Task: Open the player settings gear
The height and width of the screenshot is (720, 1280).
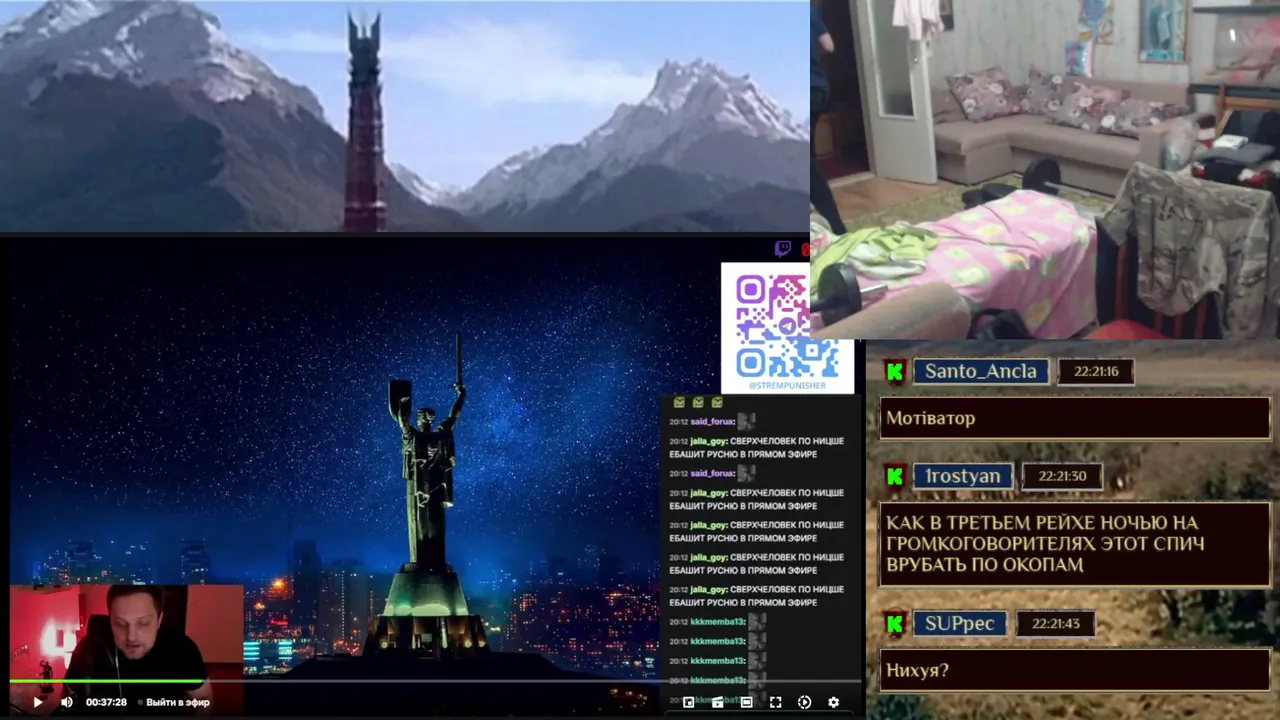Action: (x=833, y=702)
